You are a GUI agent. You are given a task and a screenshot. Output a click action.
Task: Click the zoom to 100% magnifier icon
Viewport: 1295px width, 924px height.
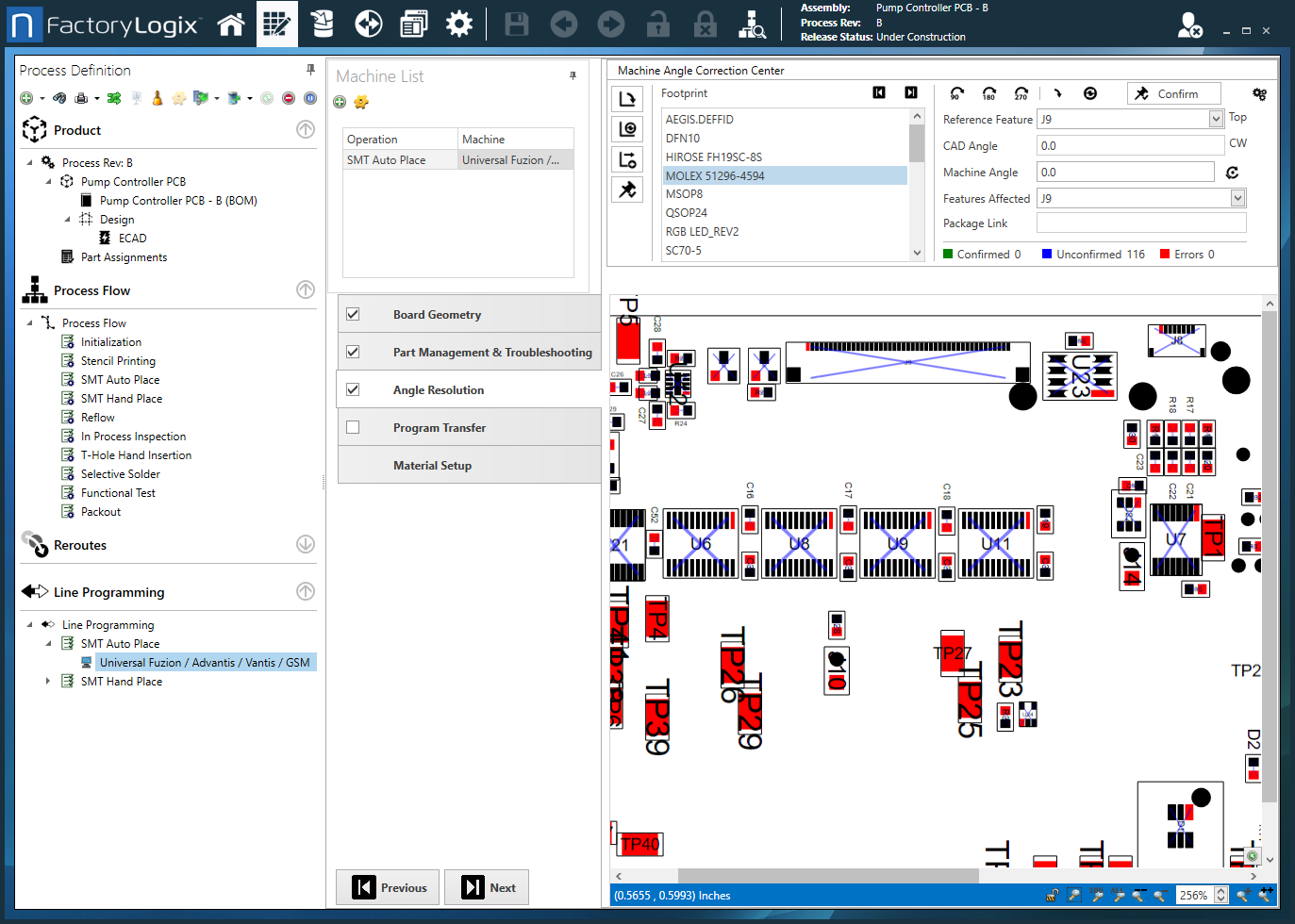1096,895
